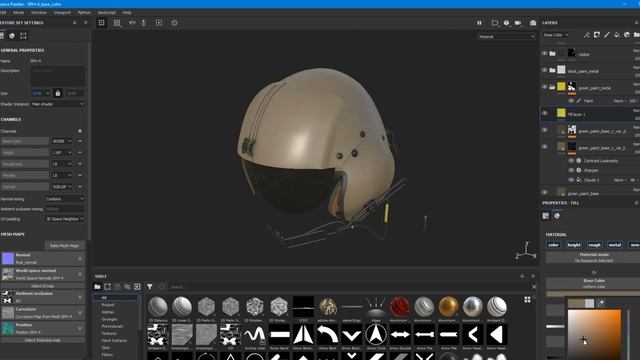This screenshot has width=640, height=360.
Task: Click the red Aluminium material thumbnail in shelf
Action: (x=400, y=307)
